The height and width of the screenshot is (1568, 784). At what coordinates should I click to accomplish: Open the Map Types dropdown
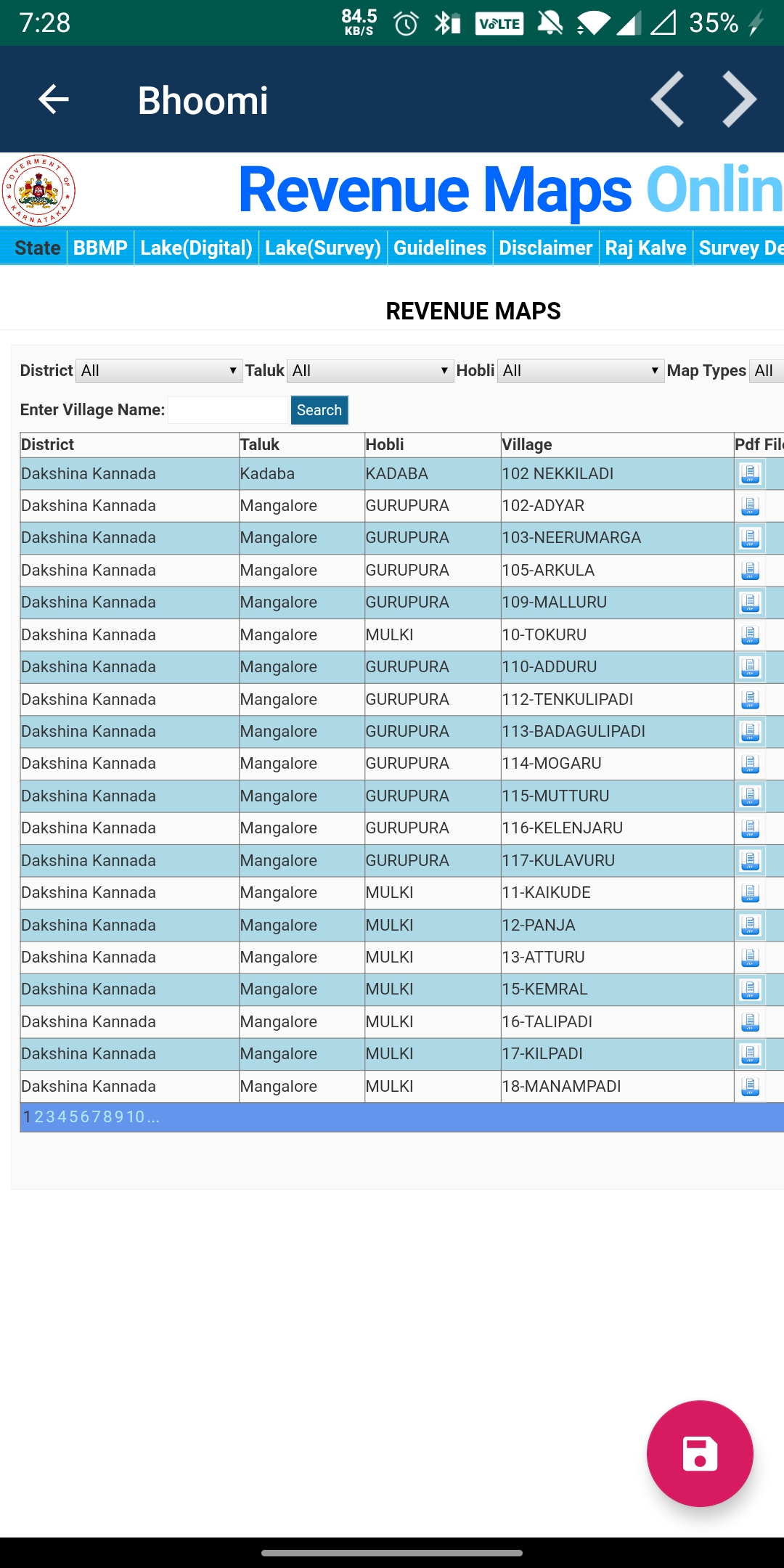[767, 371]
